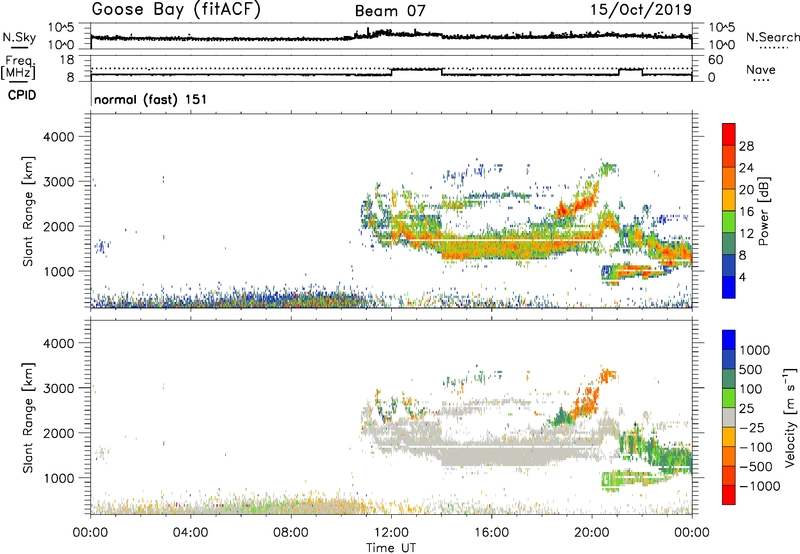800x554 pixels.
Task: Click the 'Nave' legend label
Action: pyautogui.click(x=761, y=69)
